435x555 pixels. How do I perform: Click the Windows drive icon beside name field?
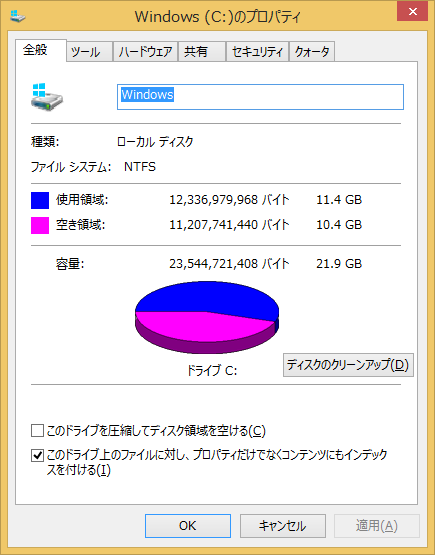[x=47, y=97]
